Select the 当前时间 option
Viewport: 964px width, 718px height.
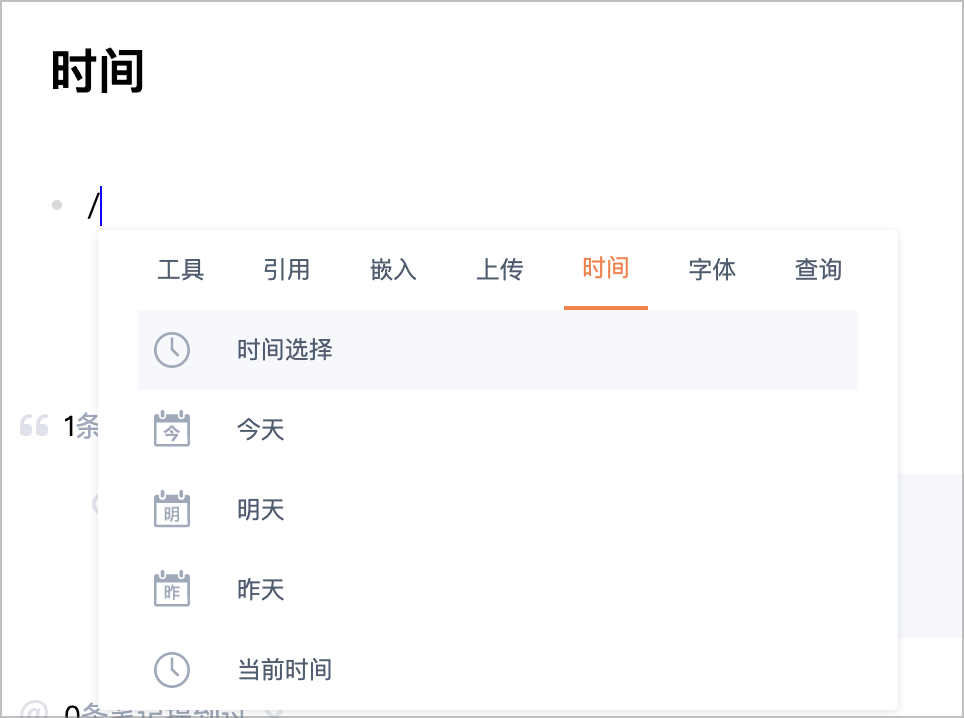(x=284, y=670)
